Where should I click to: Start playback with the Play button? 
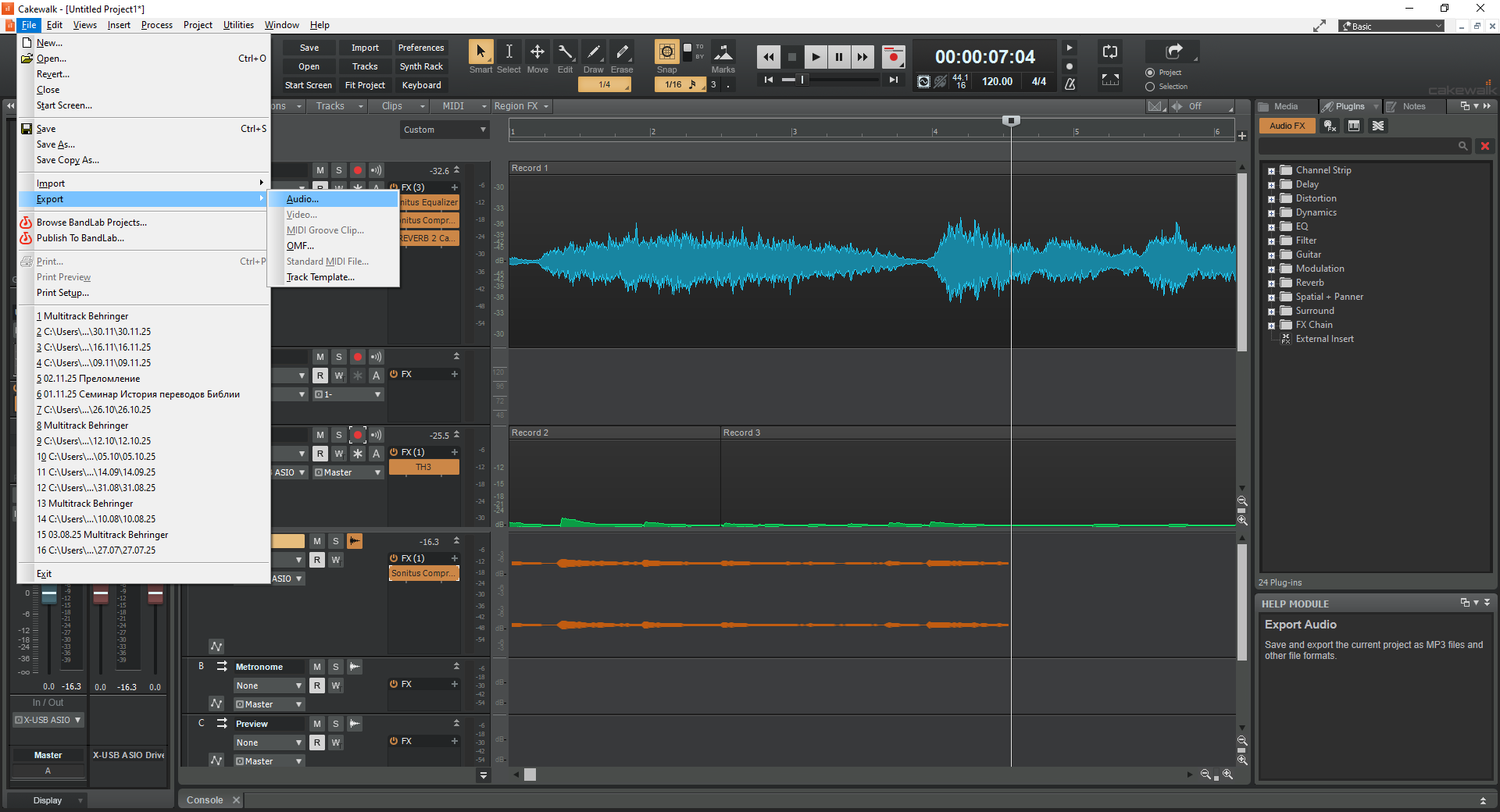[816, 57]
